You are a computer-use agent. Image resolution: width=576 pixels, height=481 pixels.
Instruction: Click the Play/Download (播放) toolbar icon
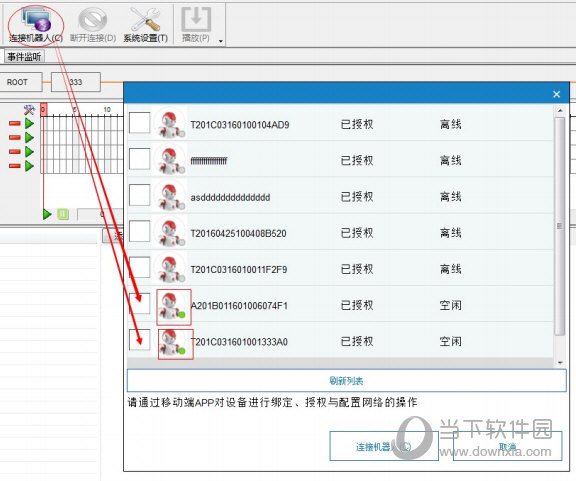click(x=196, y=19)
